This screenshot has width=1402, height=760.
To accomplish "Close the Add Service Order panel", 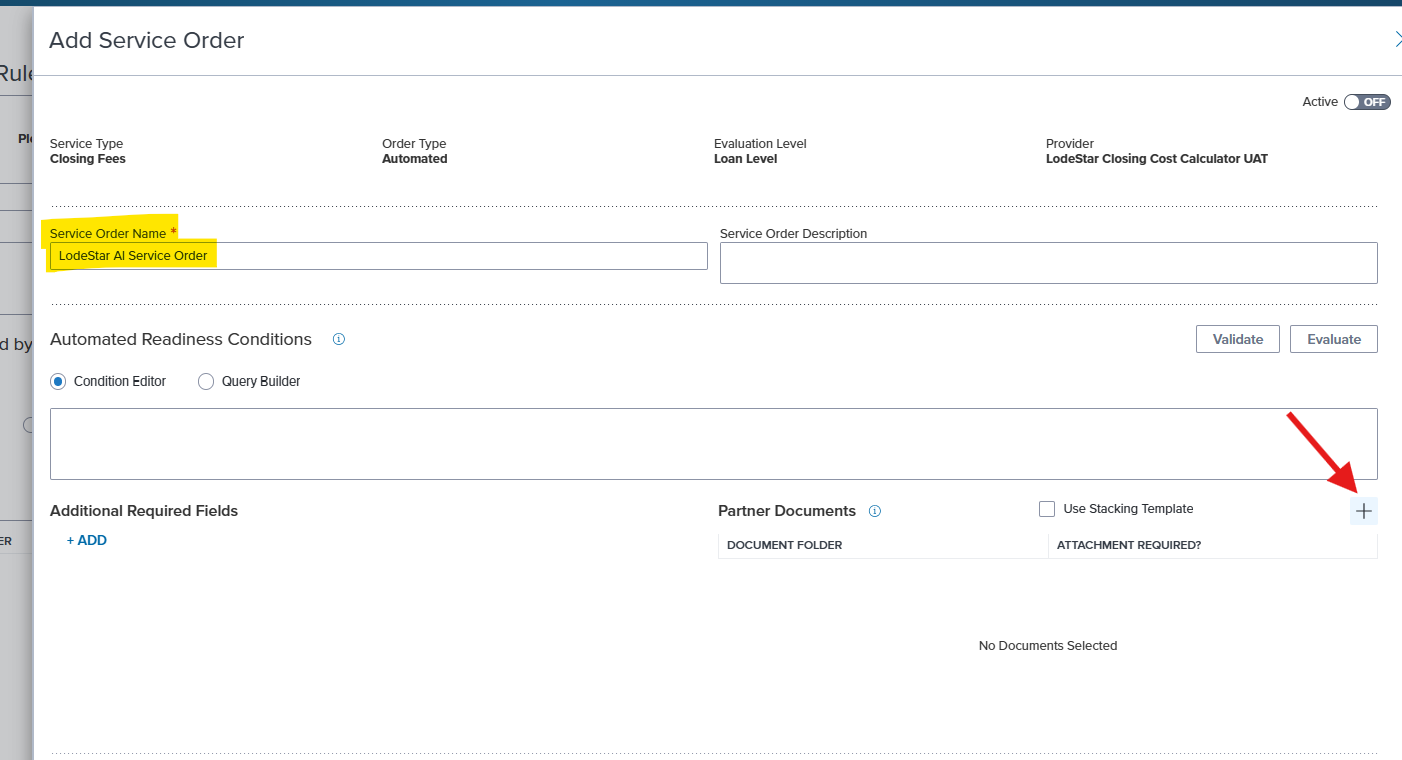I will [x=1397, y=39].
